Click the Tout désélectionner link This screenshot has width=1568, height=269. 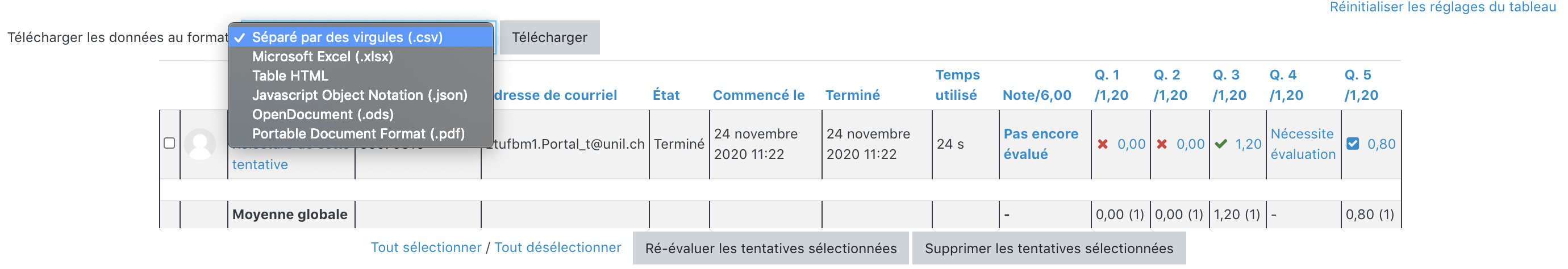point(557,247)
